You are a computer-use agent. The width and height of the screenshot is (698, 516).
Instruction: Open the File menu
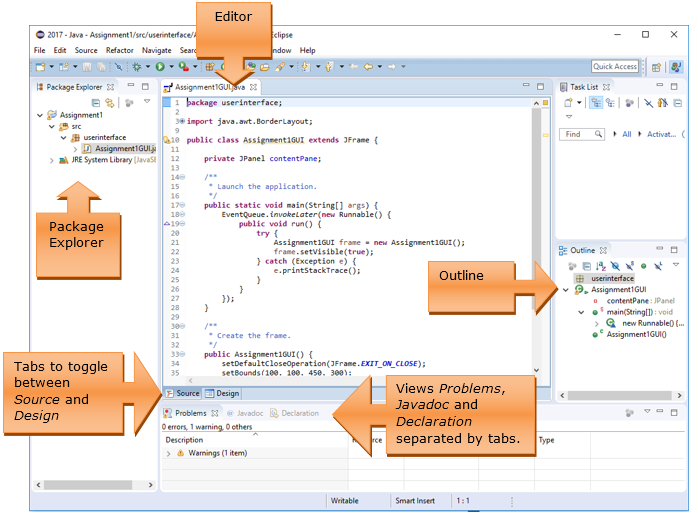click(40, 50)
